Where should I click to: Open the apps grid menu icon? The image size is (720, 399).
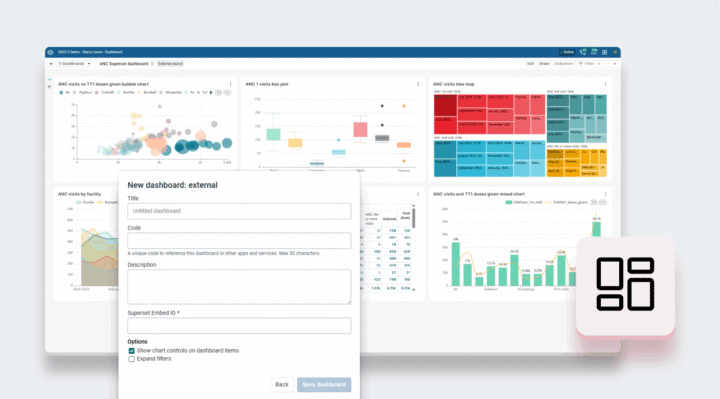pos(604,52)
